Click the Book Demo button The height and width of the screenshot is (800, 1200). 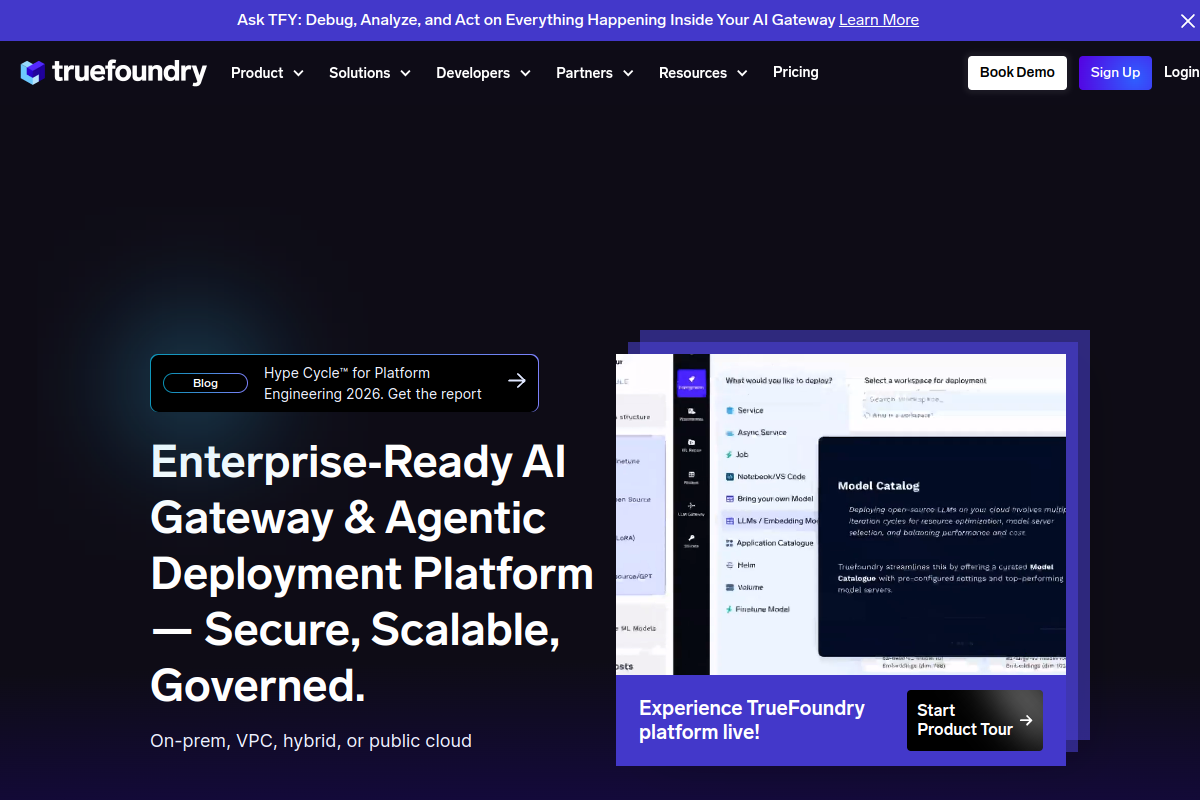pos(1017,73)
